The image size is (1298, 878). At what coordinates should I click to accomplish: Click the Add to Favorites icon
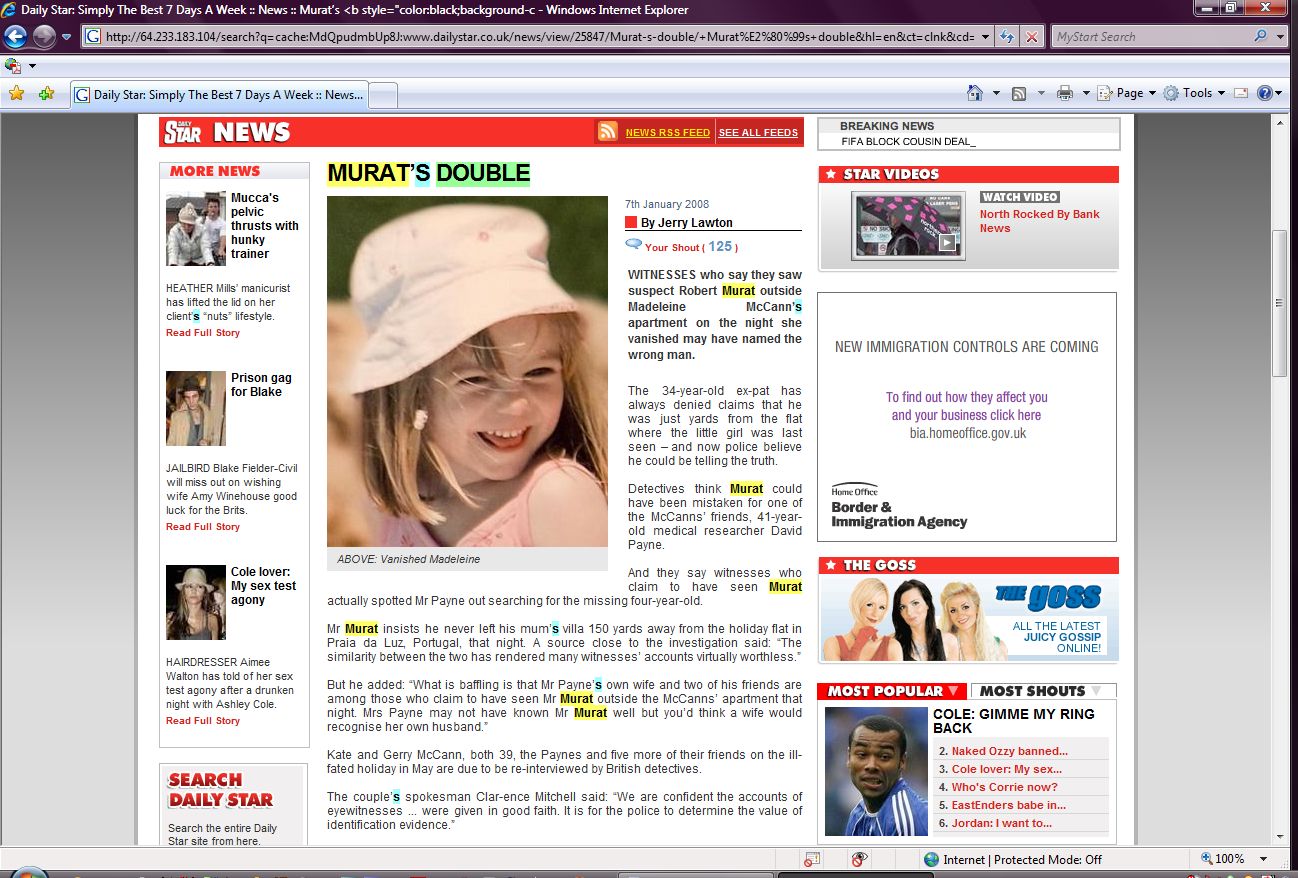point(46,94)
